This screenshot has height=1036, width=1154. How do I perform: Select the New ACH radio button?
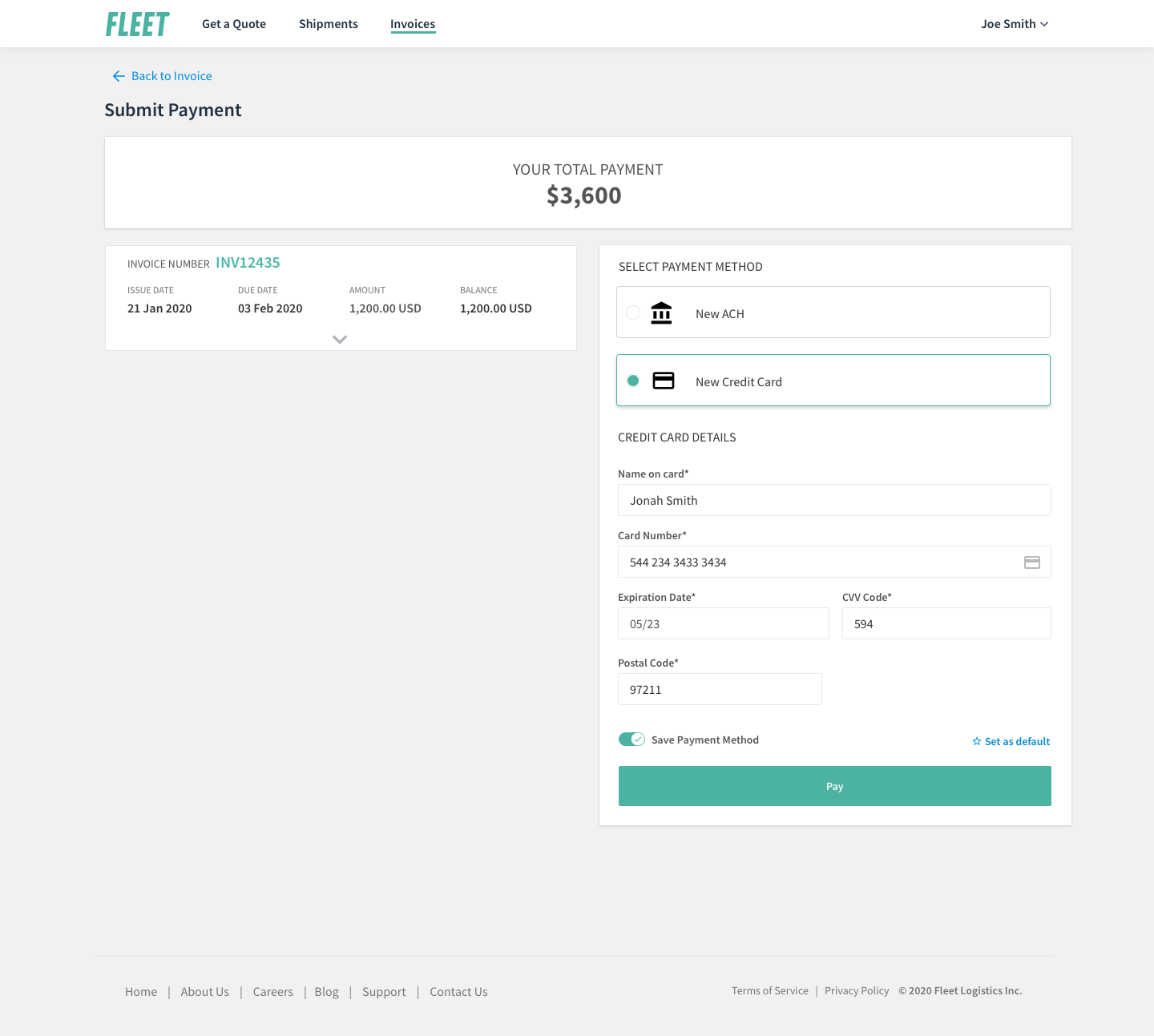point(633,312)
